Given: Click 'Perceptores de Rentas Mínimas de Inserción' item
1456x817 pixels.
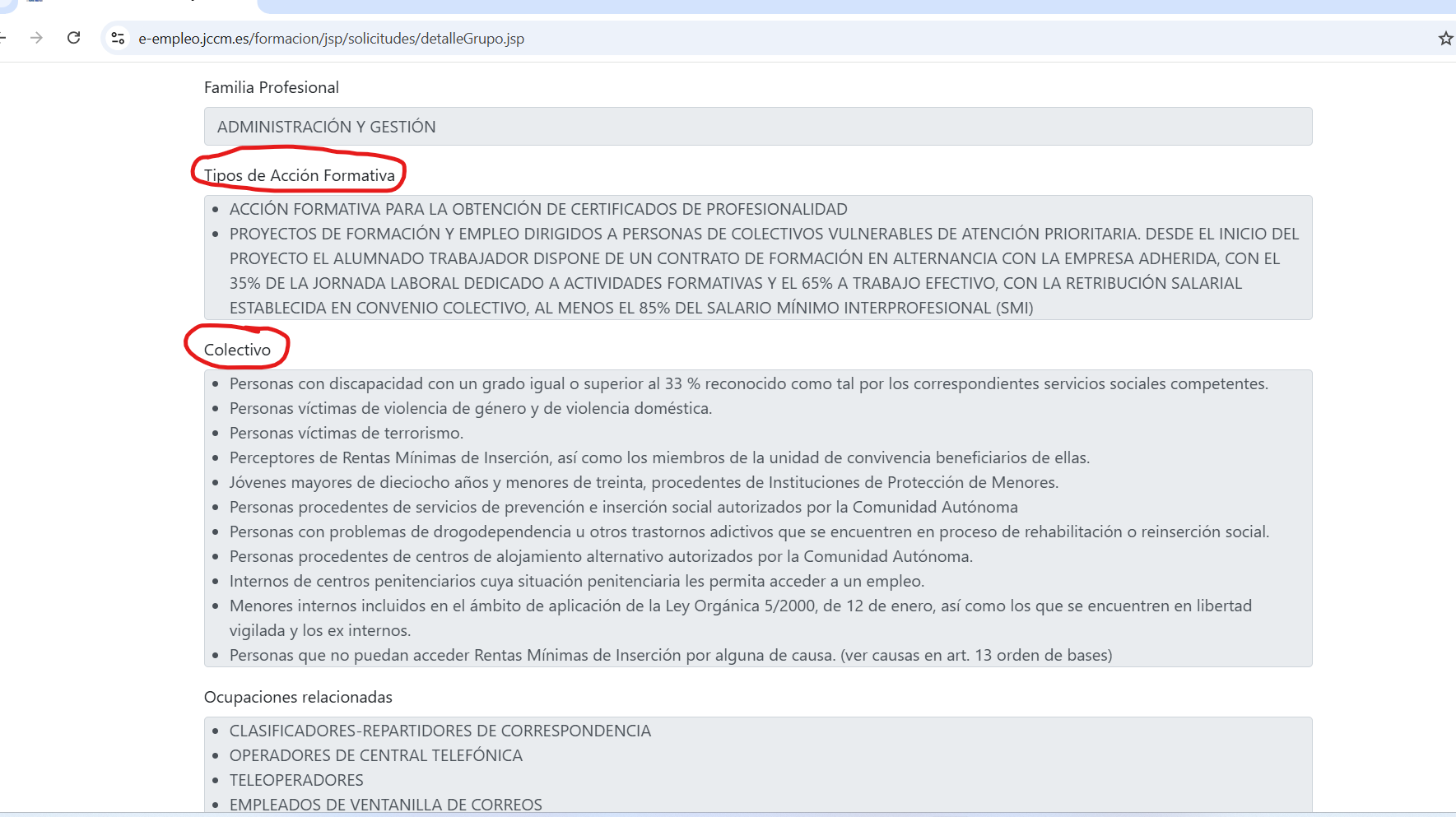Looking at the screenshot, I should 659,457.
